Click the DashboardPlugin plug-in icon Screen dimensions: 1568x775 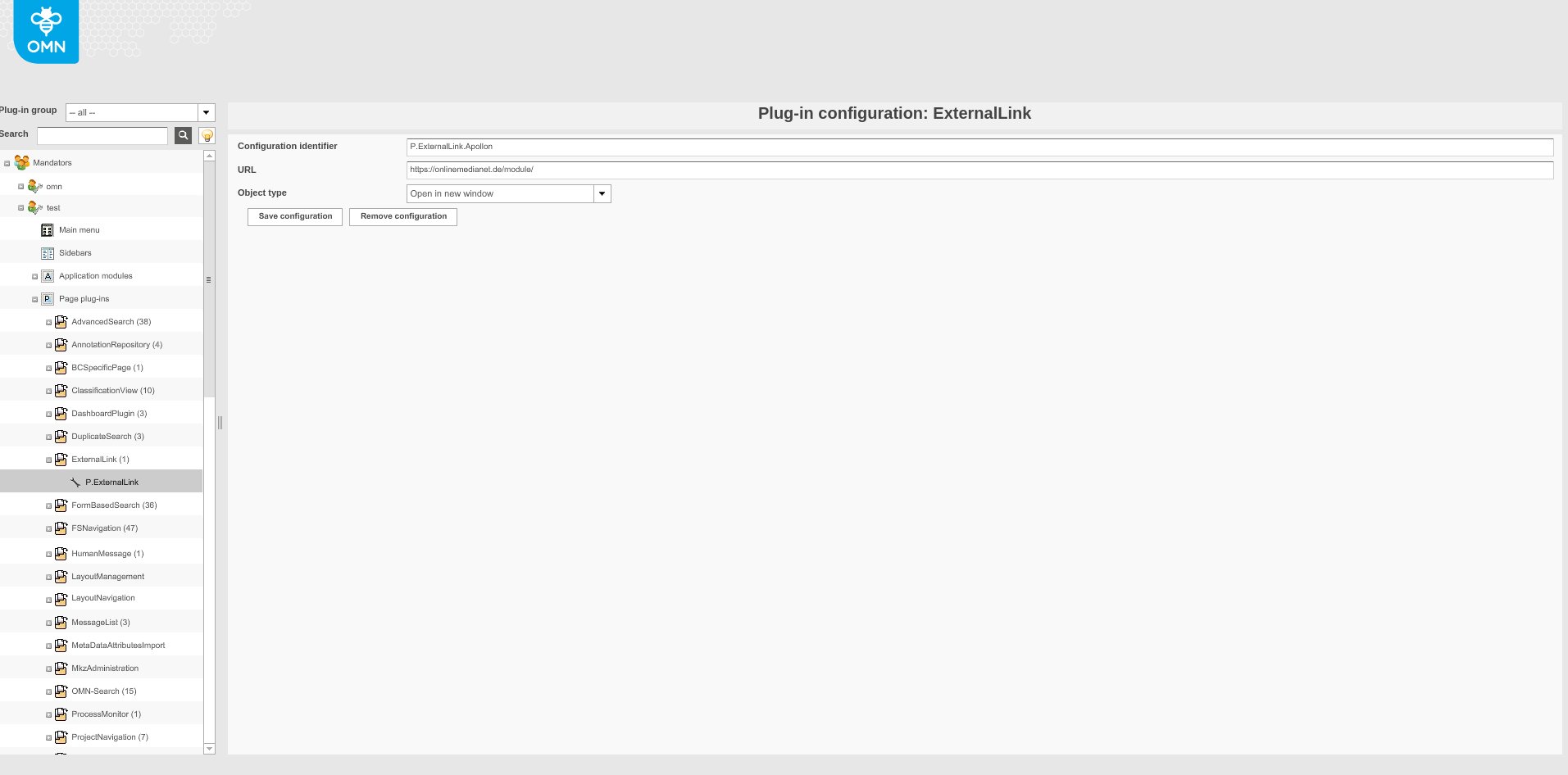[61, 414]
